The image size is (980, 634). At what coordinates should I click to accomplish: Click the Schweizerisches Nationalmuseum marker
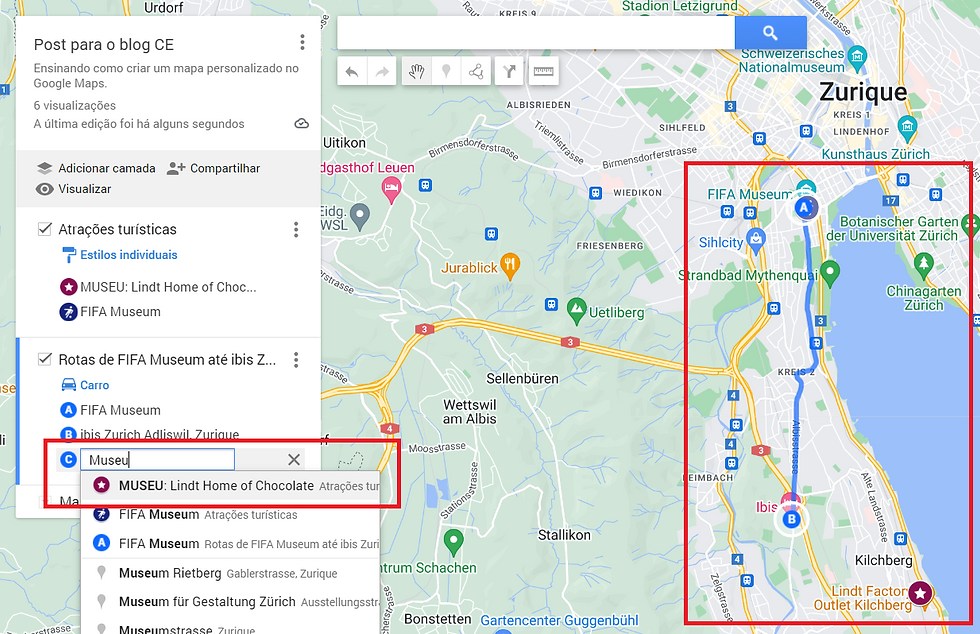[x=858, y=56]
